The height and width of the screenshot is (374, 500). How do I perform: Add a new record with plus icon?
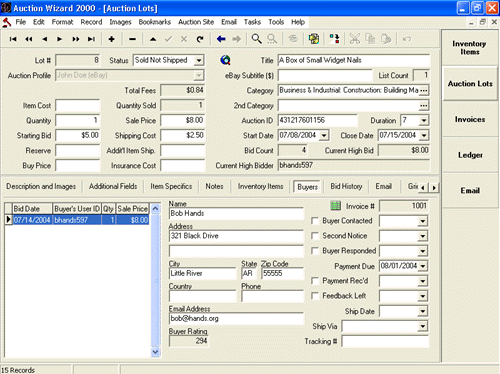112,39
